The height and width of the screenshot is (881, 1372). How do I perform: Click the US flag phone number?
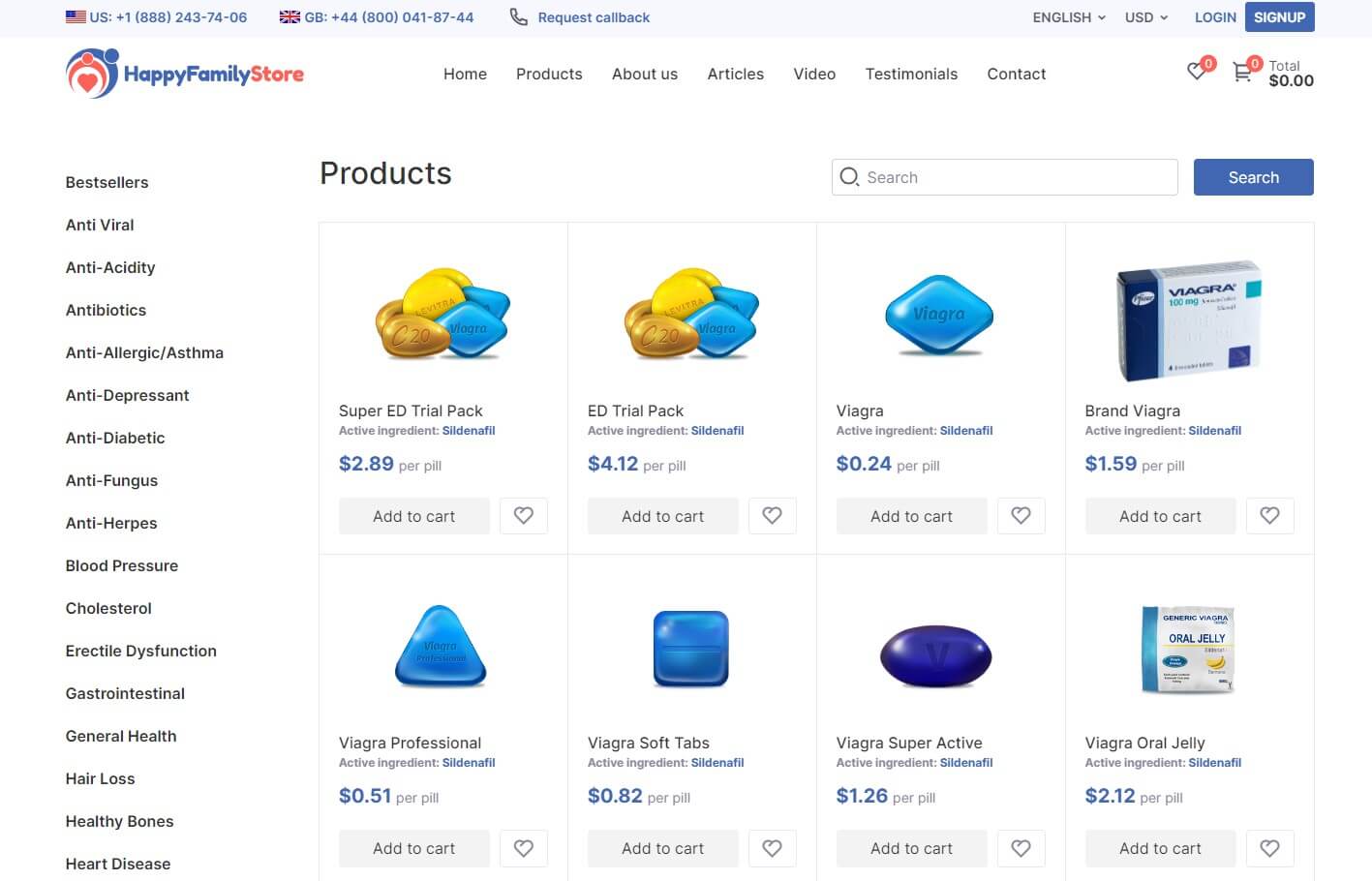157,17
